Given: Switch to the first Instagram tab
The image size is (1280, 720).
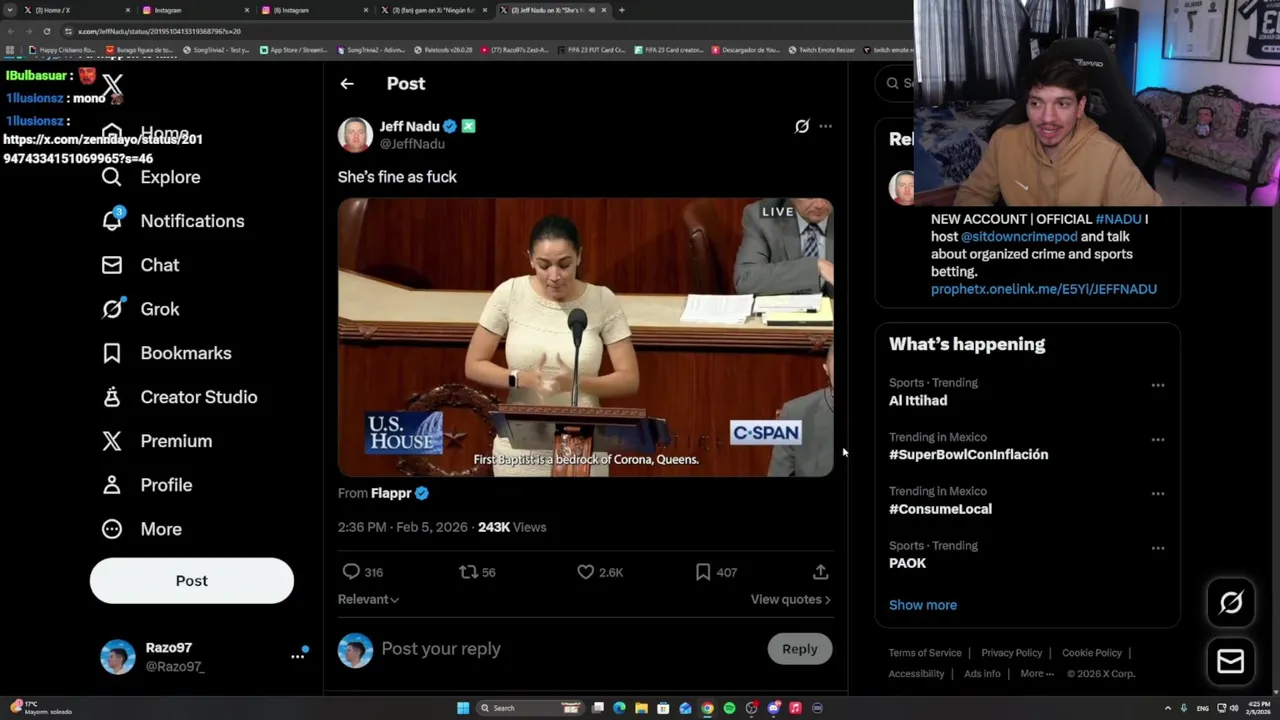Looking at the screenshot, I should pos(195,10).
